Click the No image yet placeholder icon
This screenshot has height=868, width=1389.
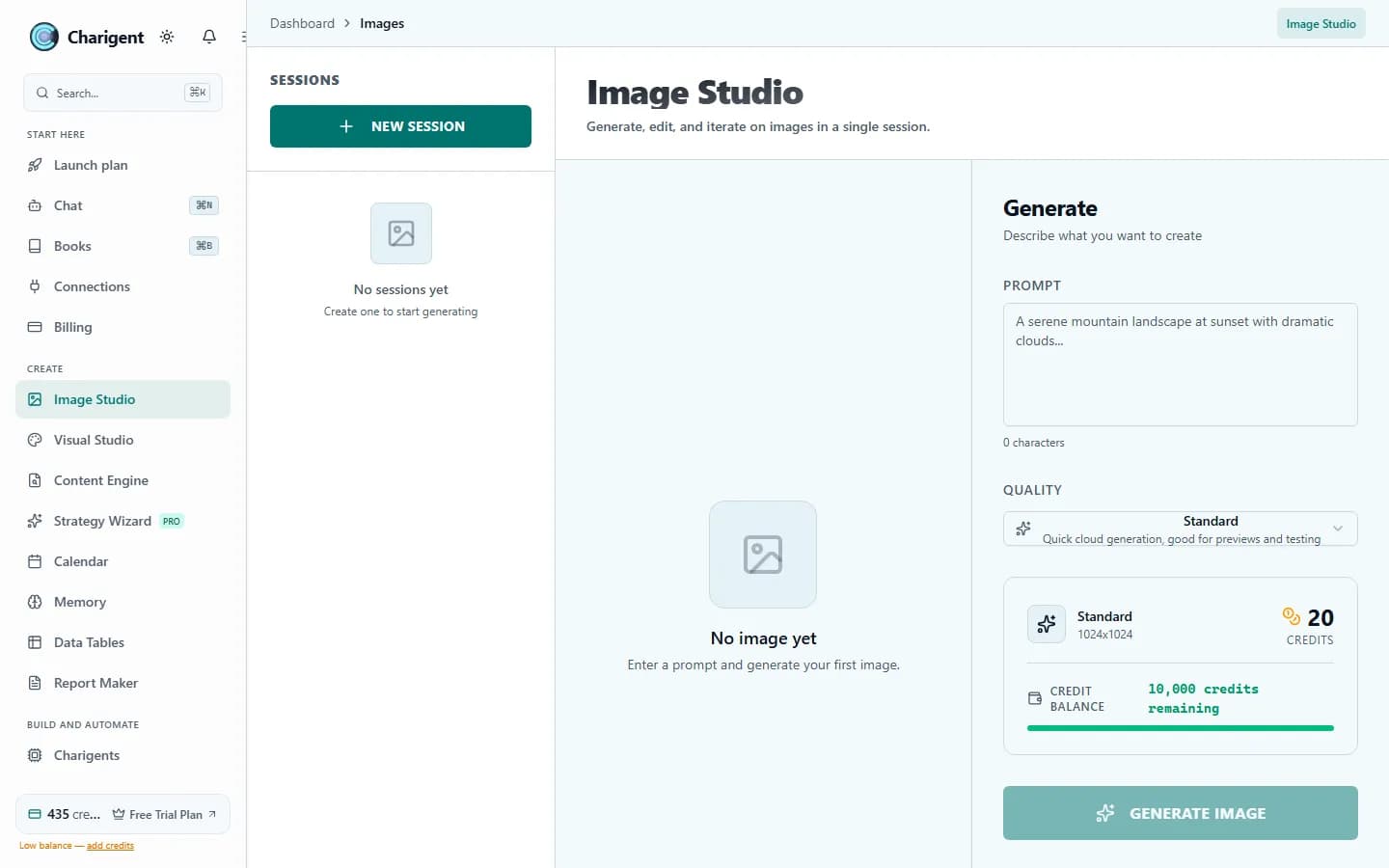pyautogui.click(x=763, y=555)
